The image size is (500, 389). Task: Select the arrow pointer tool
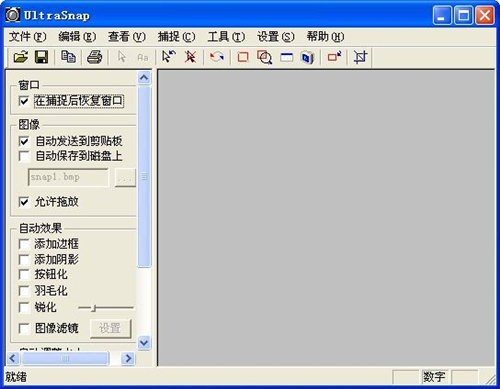click(x=122, y=57)
